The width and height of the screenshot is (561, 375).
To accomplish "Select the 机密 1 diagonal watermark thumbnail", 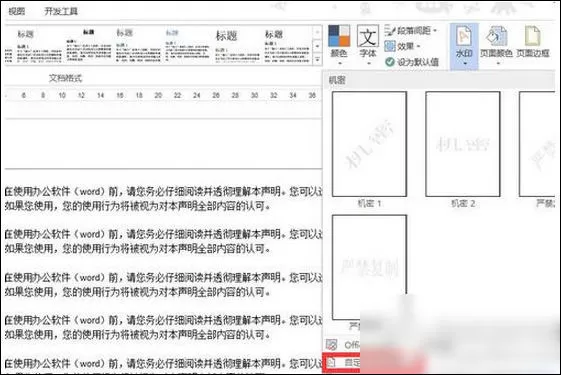I will pos(369,144).
